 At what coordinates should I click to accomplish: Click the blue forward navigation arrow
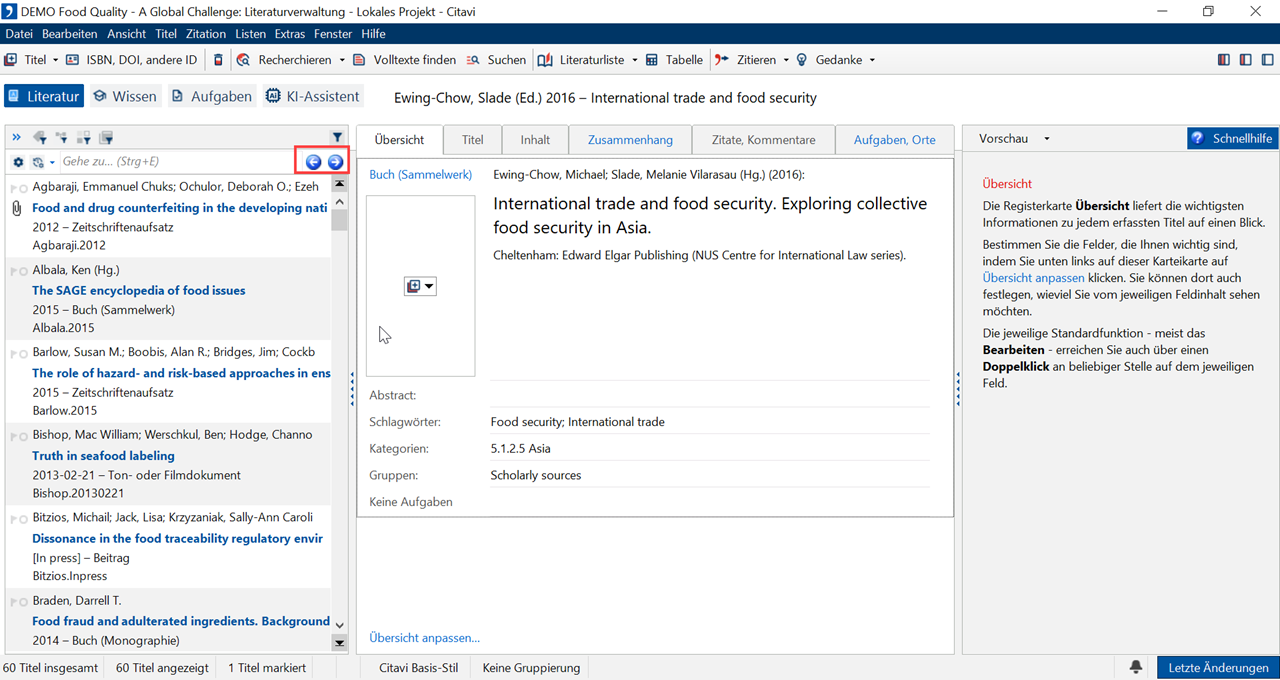(x=335, y=162)
